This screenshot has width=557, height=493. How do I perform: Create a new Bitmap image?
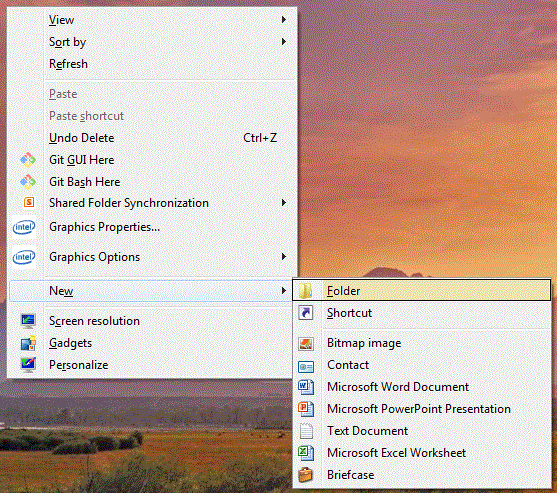(422, 343)
